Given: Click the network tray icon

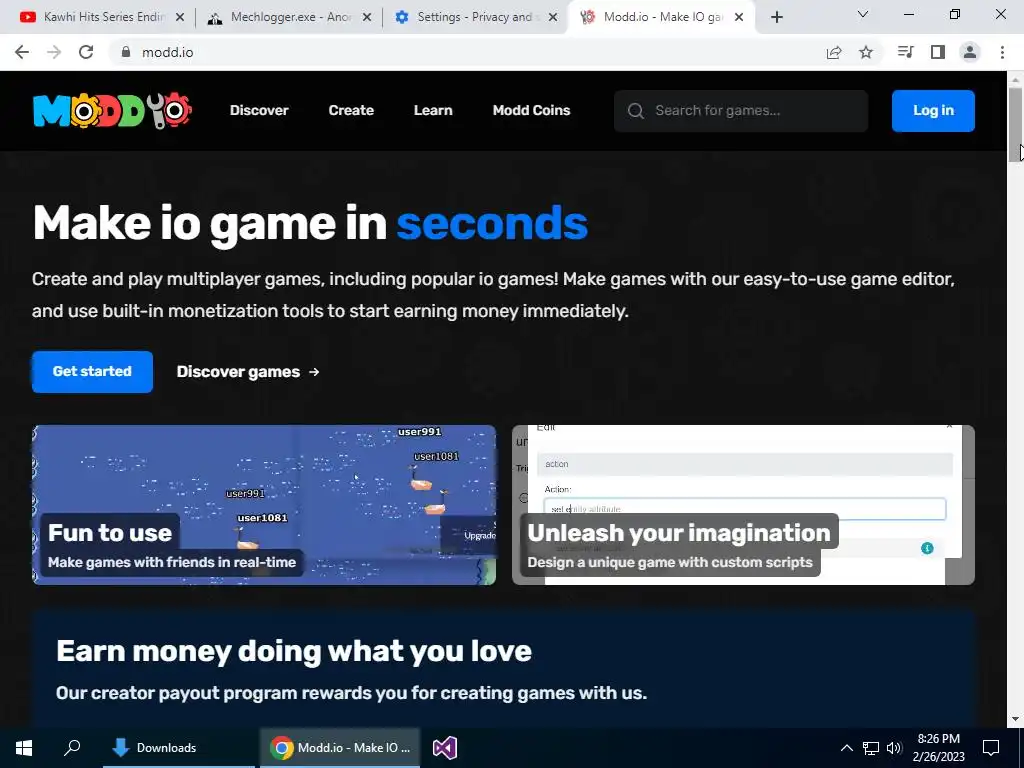Looking at the screenshot, I should (871, 748).
